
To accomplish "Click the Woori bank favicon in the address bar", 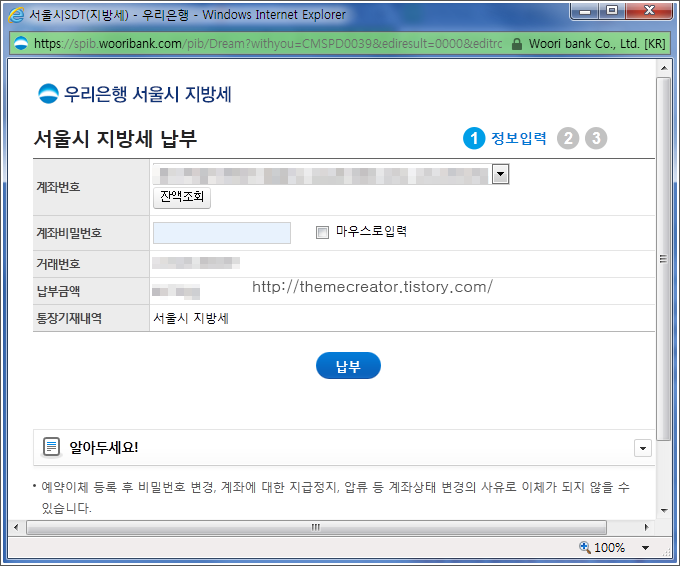I will pyautogui.click(x=21, y=43).
